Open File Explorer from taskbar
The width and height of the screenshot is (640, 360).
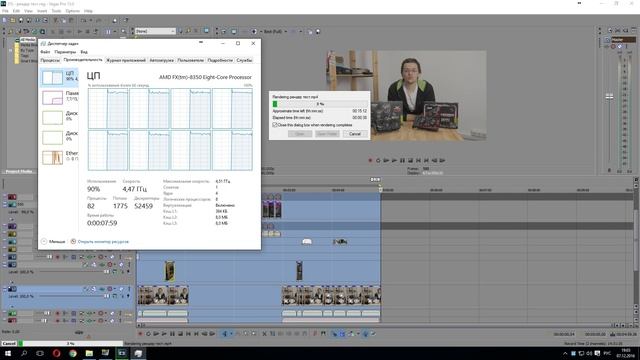[89, 353]
